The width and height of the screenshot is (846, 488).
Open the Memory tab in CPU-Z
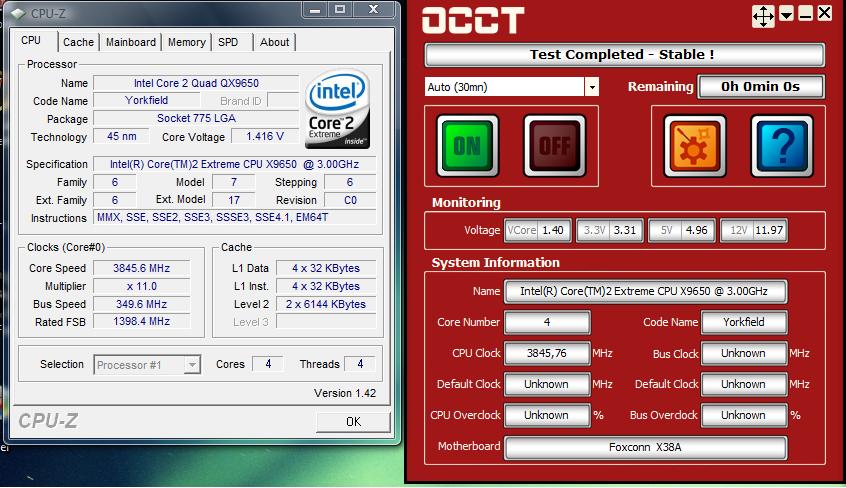point(187,42)
